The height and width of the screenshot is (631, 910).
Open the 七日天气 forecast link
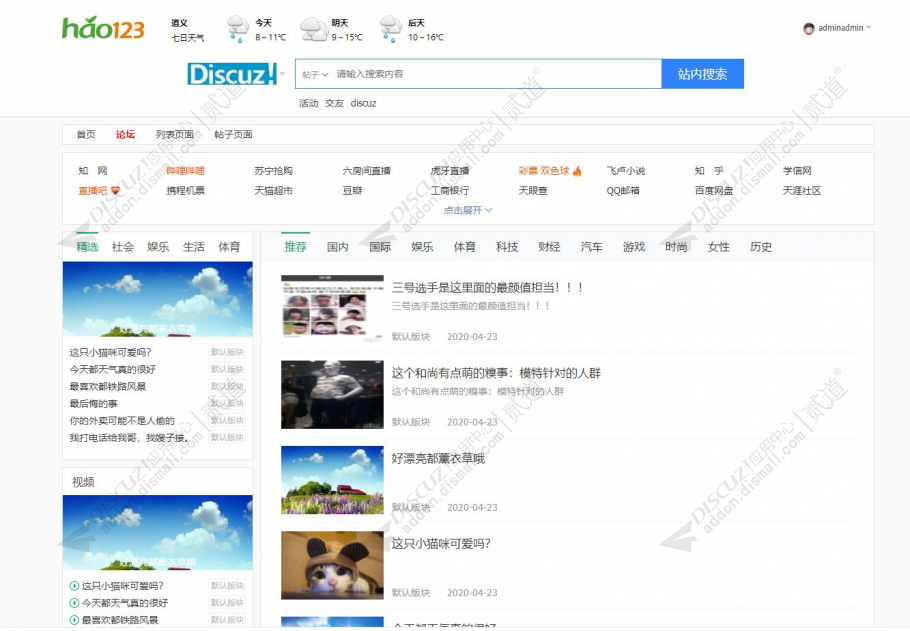pyautogui.click(x=187, y=38)
